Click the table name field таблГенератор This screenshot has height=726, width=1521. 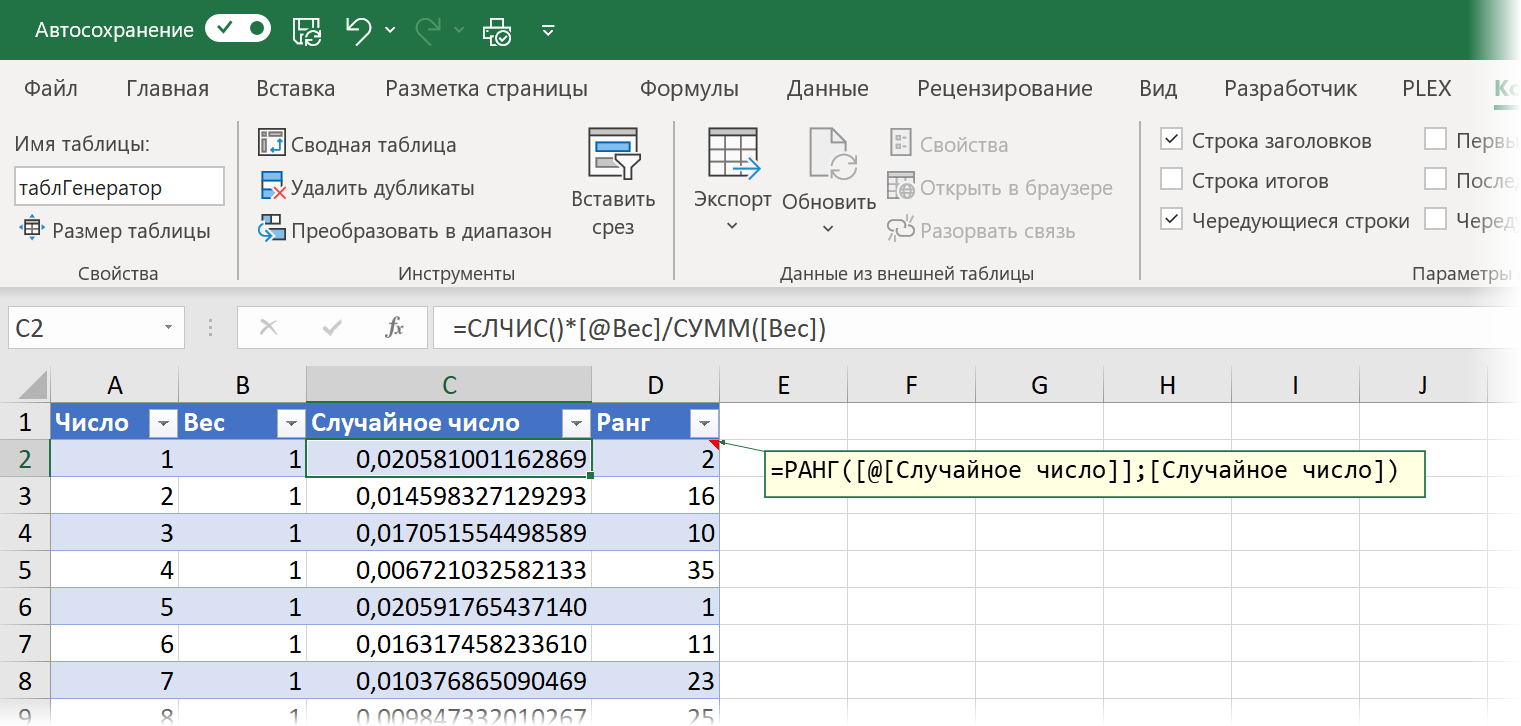(119, 187)
